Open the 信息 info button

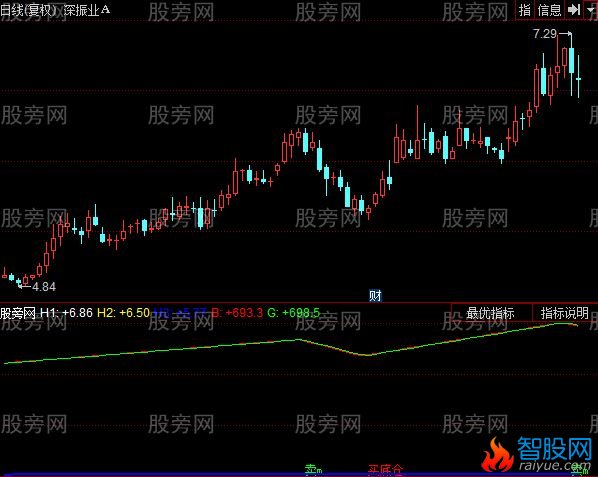pos(549,10)
